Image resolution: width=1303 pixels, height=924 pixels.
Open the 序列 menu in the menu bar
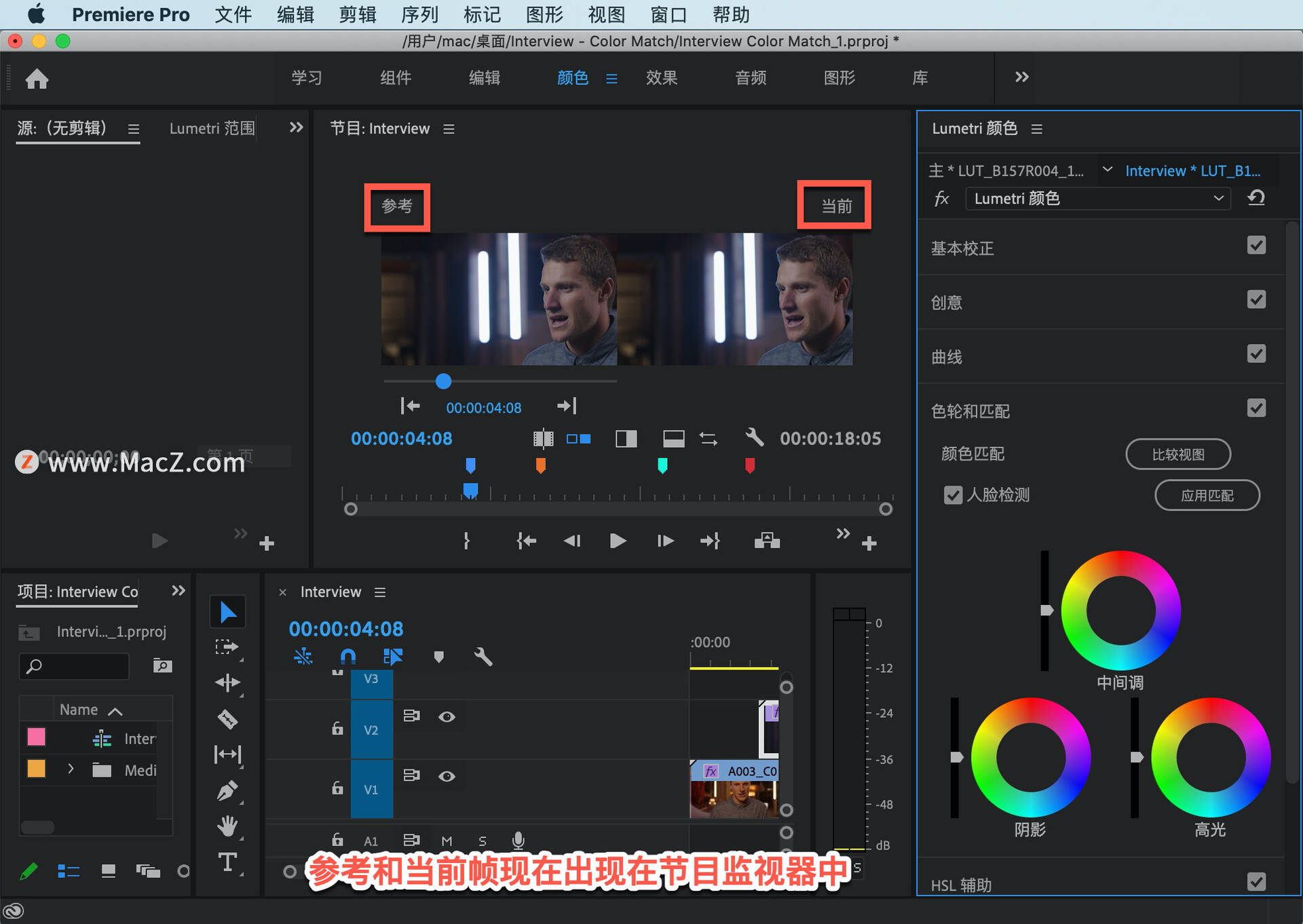[x=419, y=14]
